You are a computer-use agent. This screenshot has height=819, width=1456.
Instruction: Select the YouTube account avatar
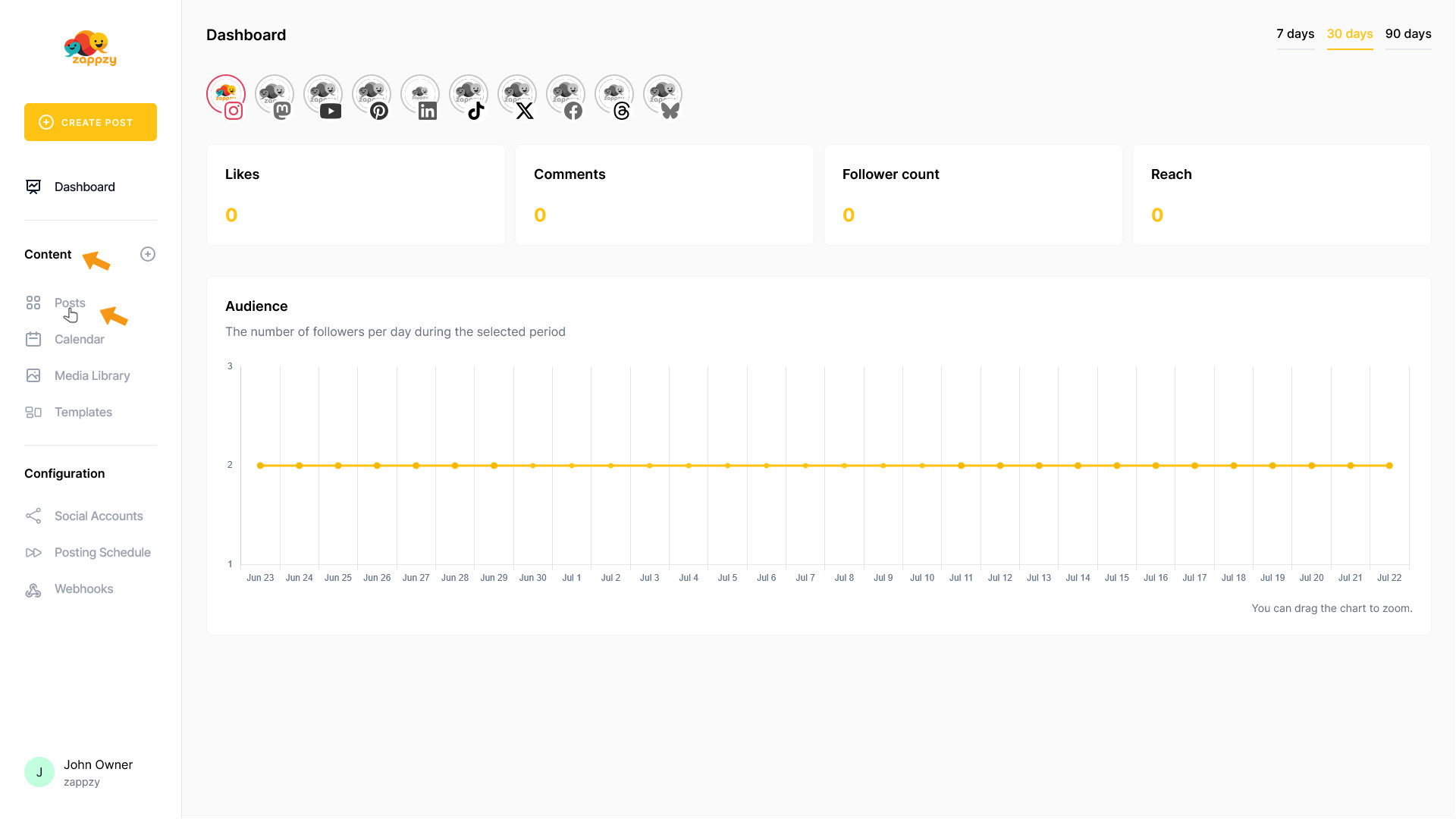coord(323,95)
